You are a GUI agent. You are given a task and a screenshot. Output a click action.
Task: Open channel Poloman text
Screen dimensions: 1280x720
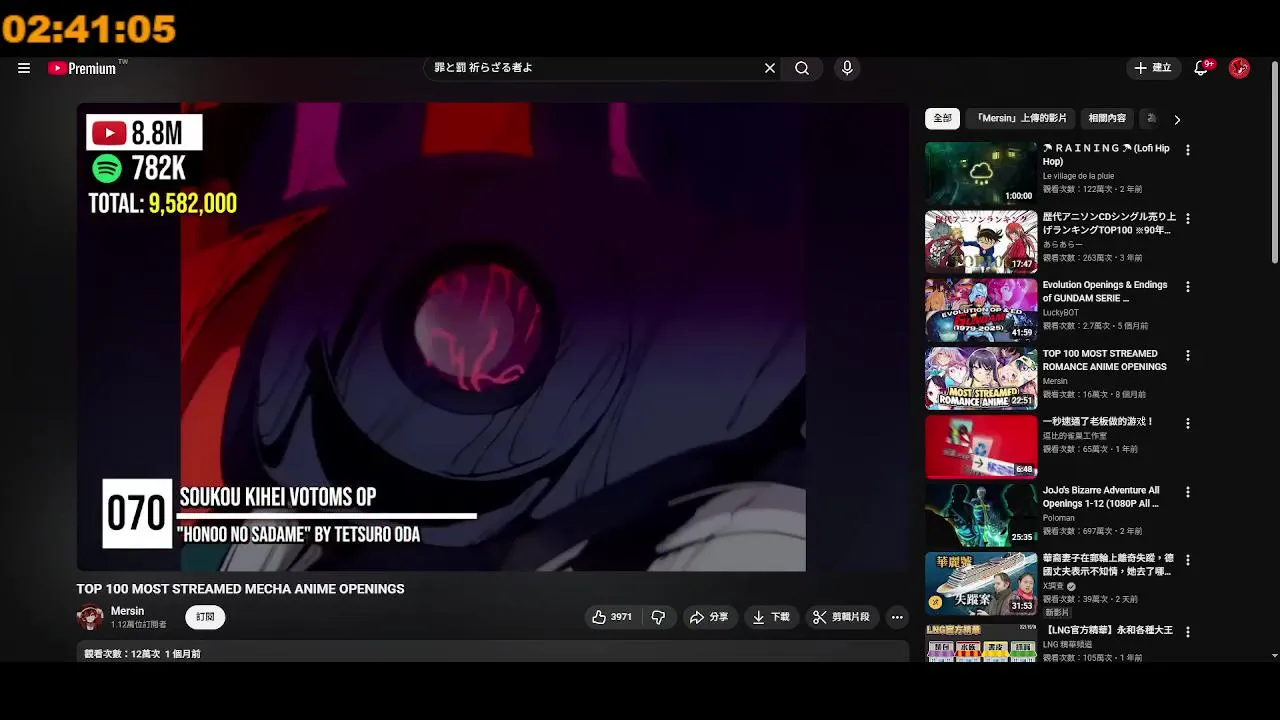1059,518
